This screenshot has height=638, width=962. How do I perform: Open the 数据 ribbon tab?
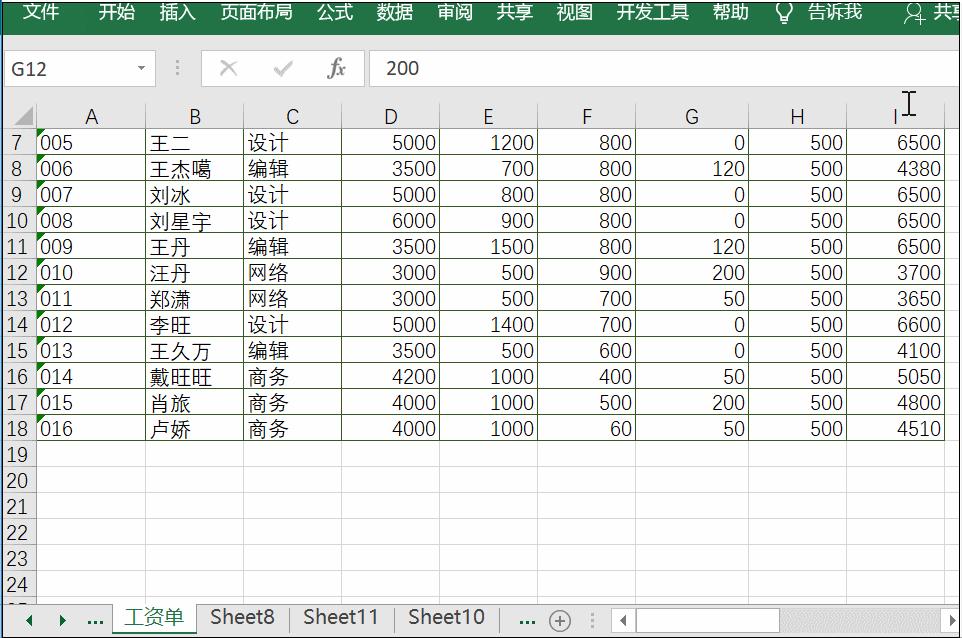point(394,14)
